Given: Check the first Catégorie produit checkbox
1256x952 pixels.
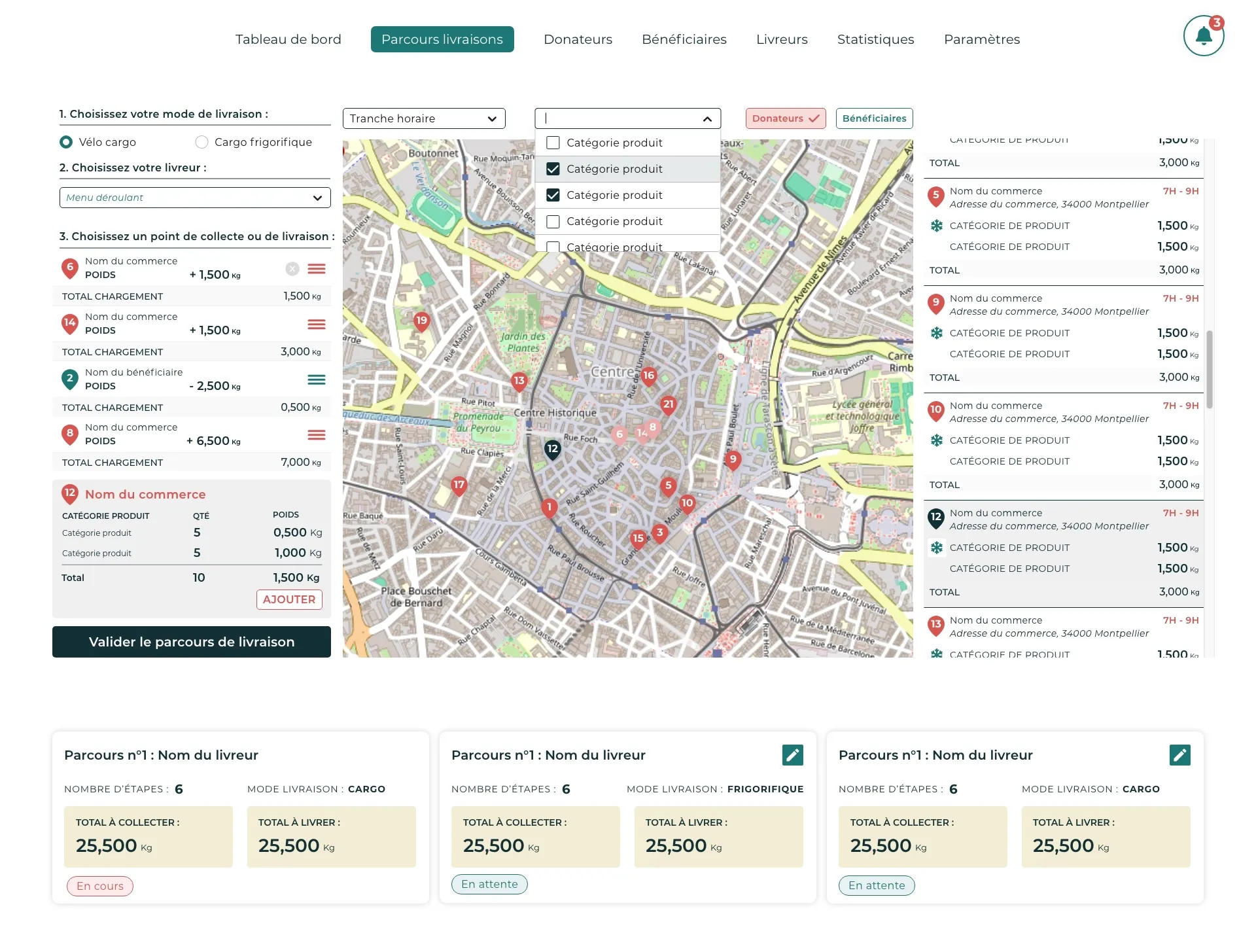Looking at the screenshot, I should (x=553, y=143).
